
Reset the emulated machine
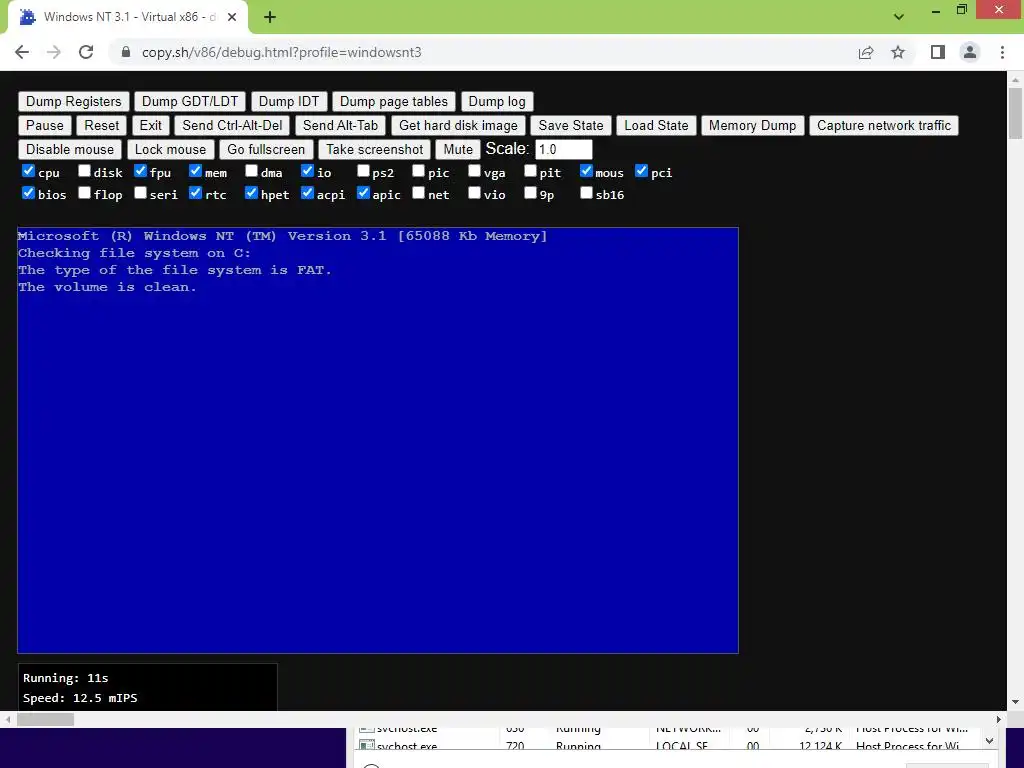[x=102, y=125]
